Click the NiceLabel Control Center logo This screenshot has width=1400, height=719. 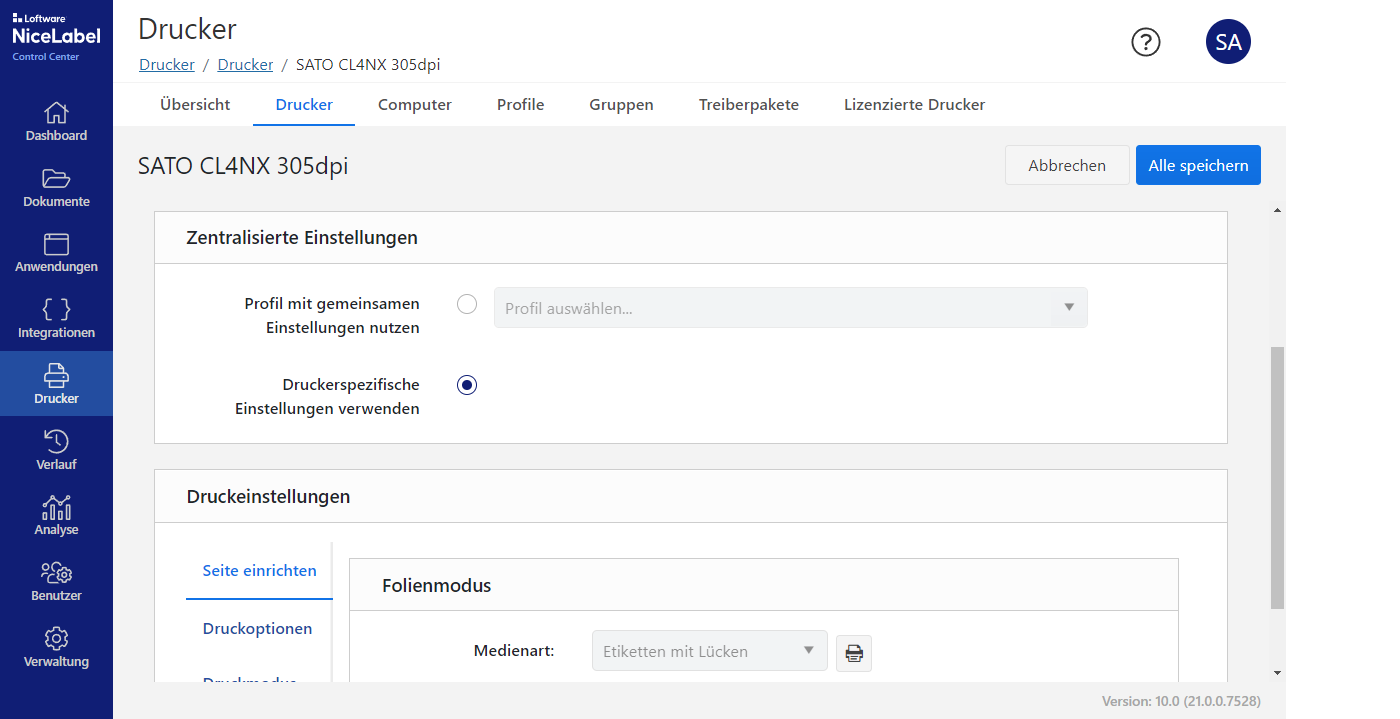pos(56,38)
